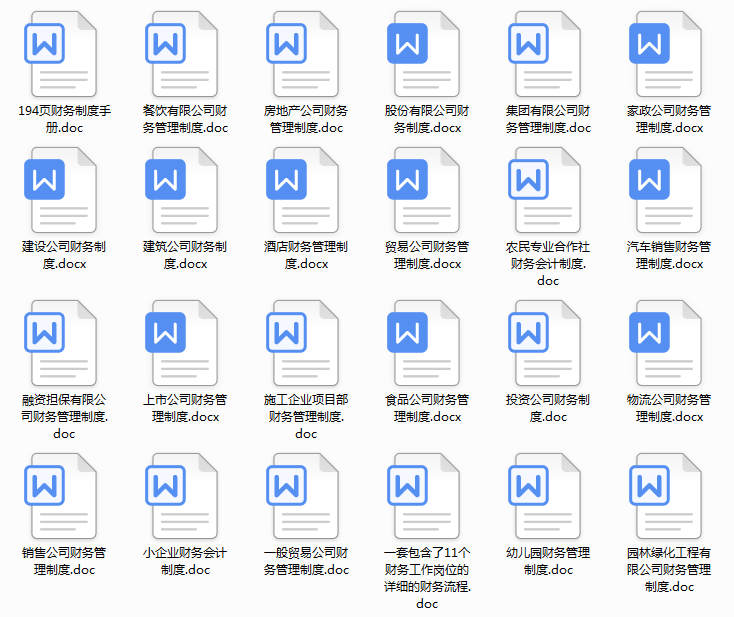
Task: Click the label 餐饮有限公司财务管理制度.doc
Action: click(185, 119)
